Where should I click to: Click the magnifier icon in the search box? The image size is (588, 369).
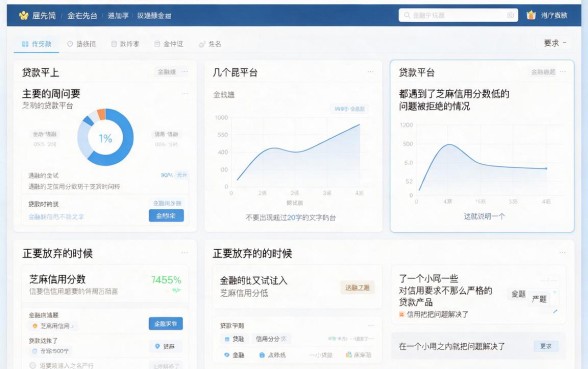(x=407, y=15)
